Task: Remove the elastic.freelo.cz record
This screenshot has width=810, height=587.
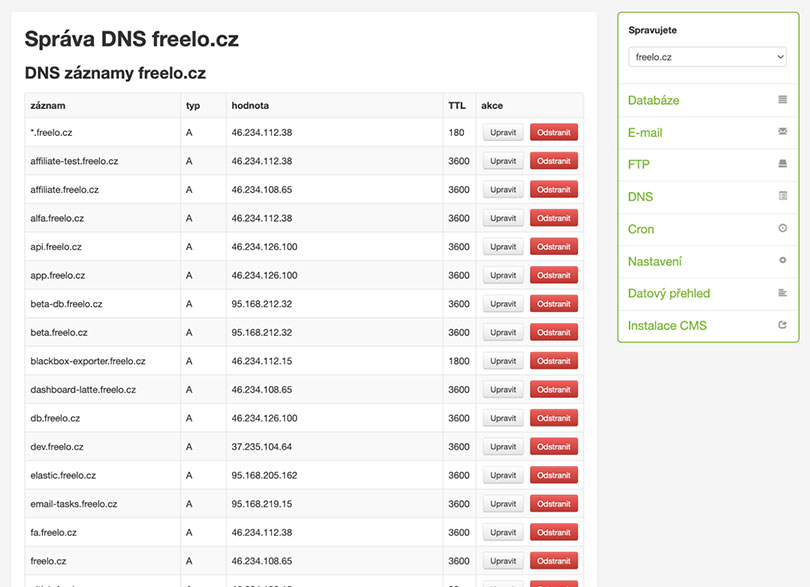Action: click(554, 475)
